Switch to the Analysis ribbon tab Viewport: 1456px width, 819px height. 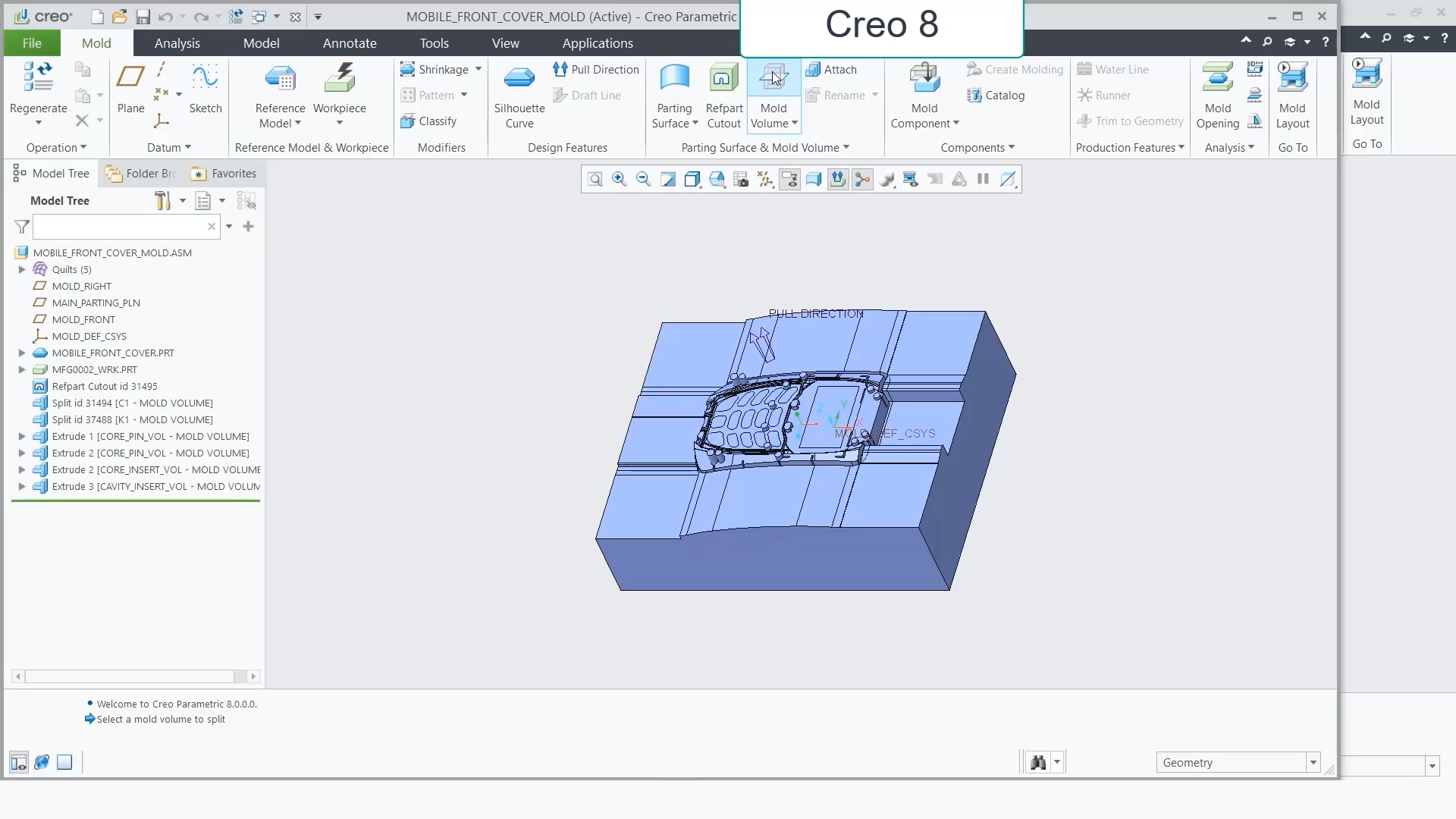coord(177,43)
